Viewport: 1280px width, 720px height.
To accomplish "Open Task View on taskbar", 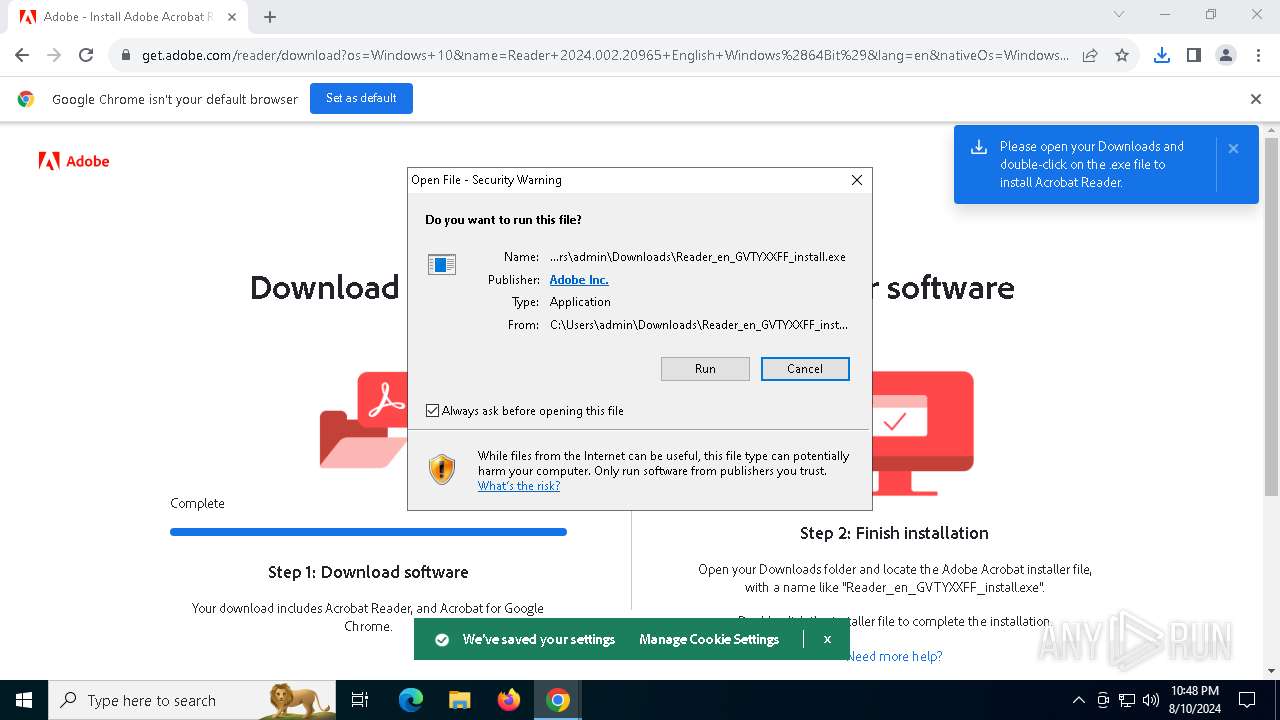I will tap(360, 700).
